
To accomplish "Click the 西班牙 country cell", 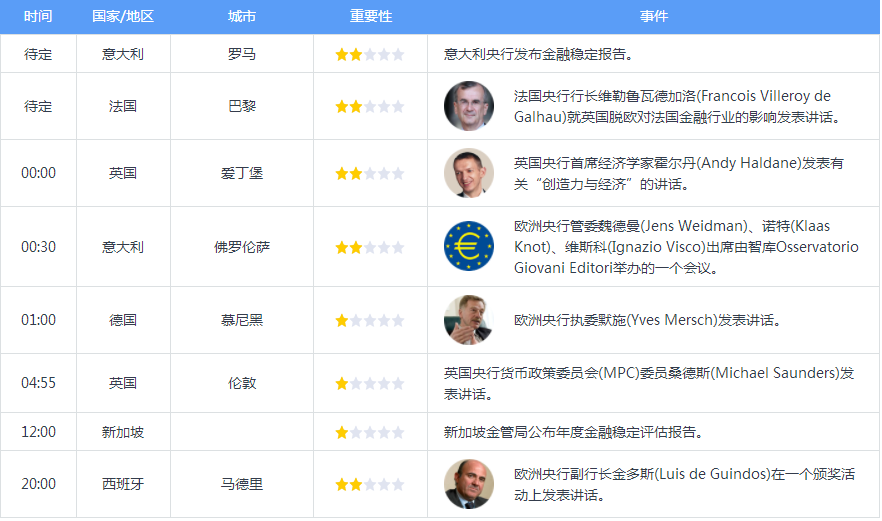I will (x=123, y=484).
